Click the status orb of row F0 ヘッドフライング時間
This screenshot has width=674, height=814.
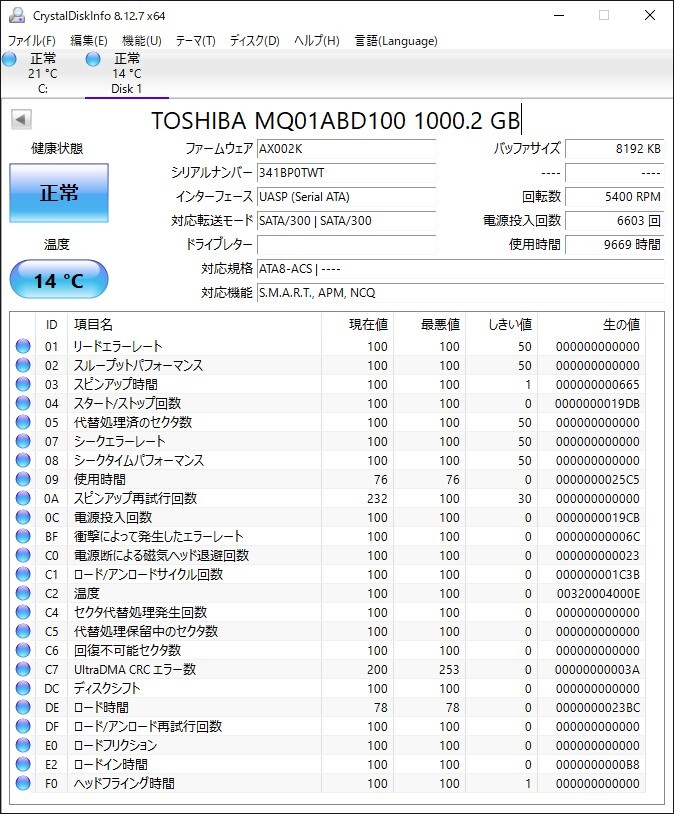pos(23,783)
